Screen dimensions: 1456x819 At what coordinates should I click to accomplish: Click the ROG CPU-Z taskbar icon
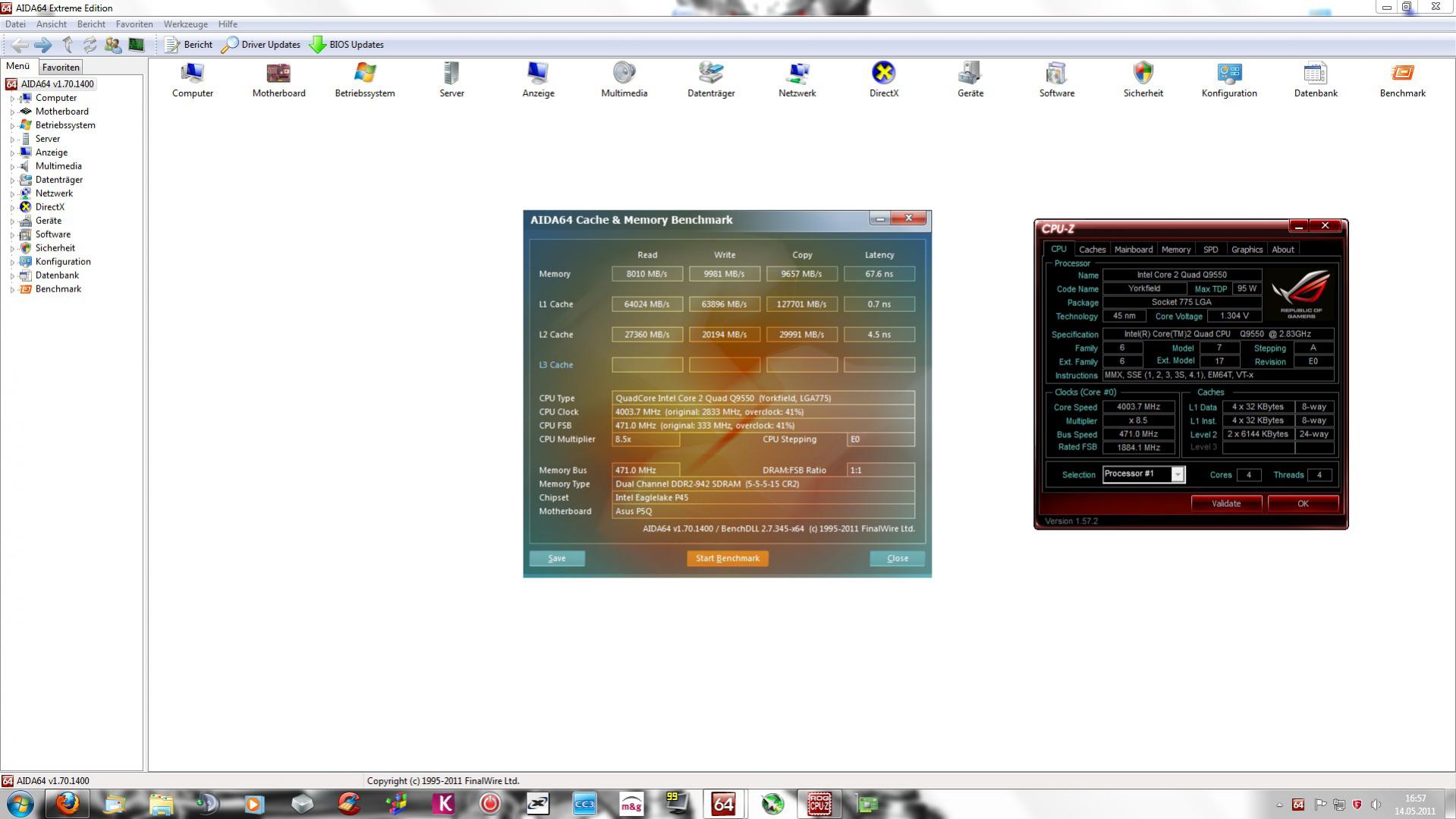click(x=819, y=803)
